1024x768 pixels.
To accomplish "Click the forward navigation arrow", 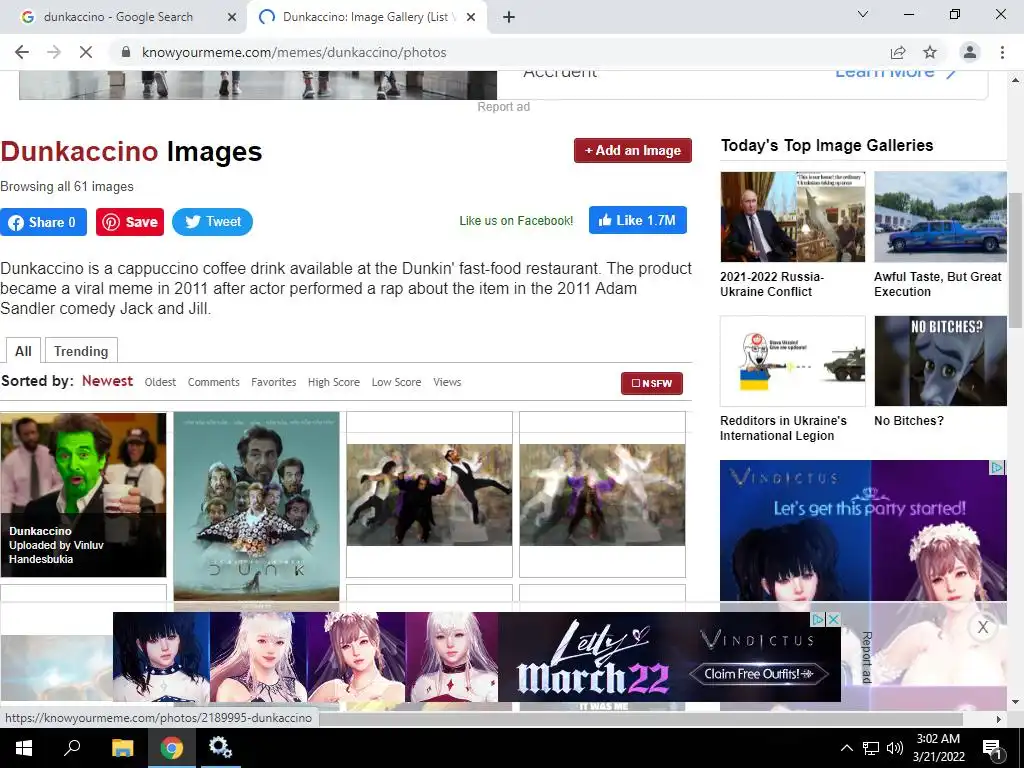I will 54,52.
